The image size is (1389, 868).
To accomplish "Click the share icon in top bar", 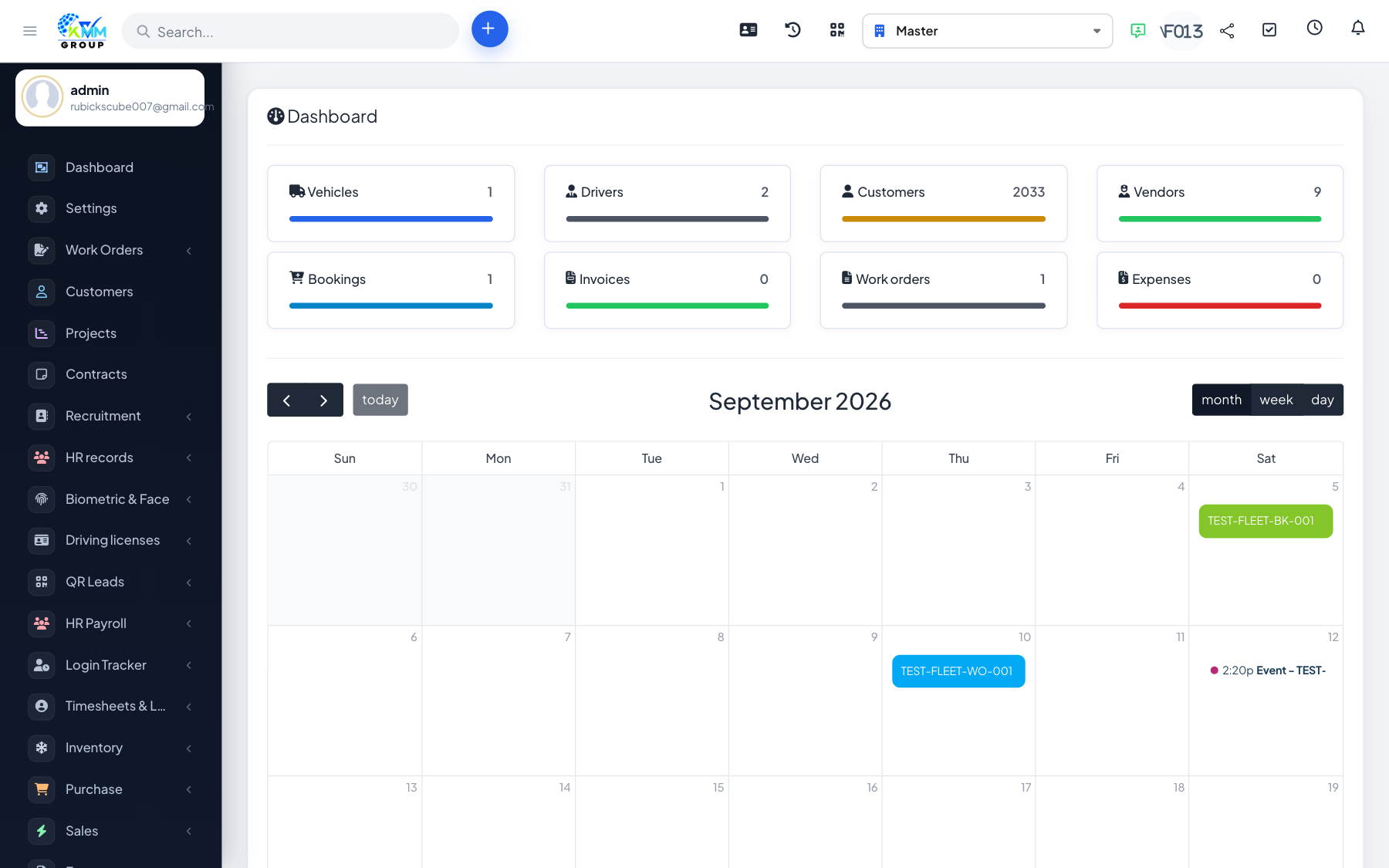I will [1227, 31].
